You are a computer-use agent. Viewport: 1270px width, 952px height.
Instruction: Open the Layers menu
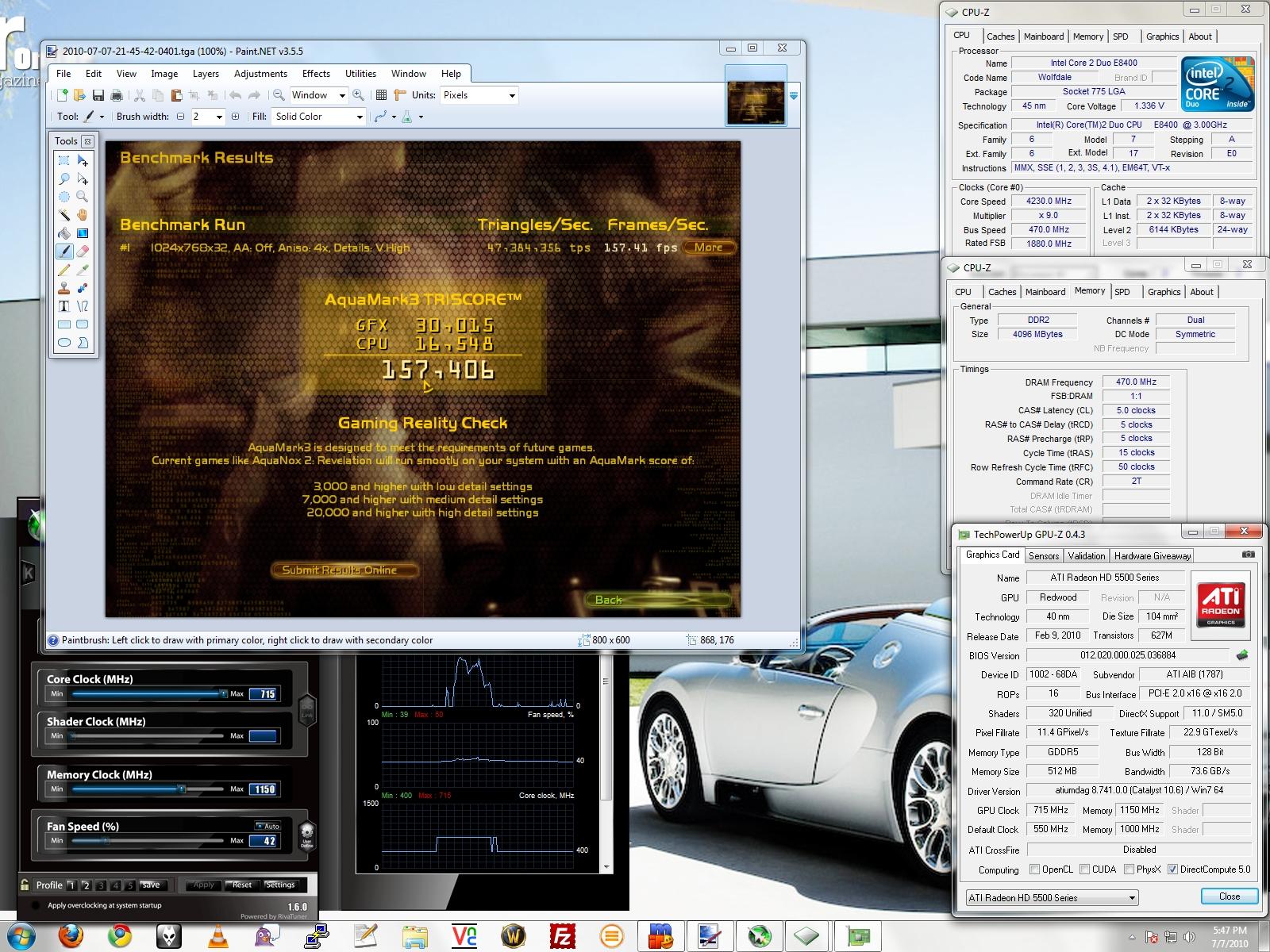(206, 74)
